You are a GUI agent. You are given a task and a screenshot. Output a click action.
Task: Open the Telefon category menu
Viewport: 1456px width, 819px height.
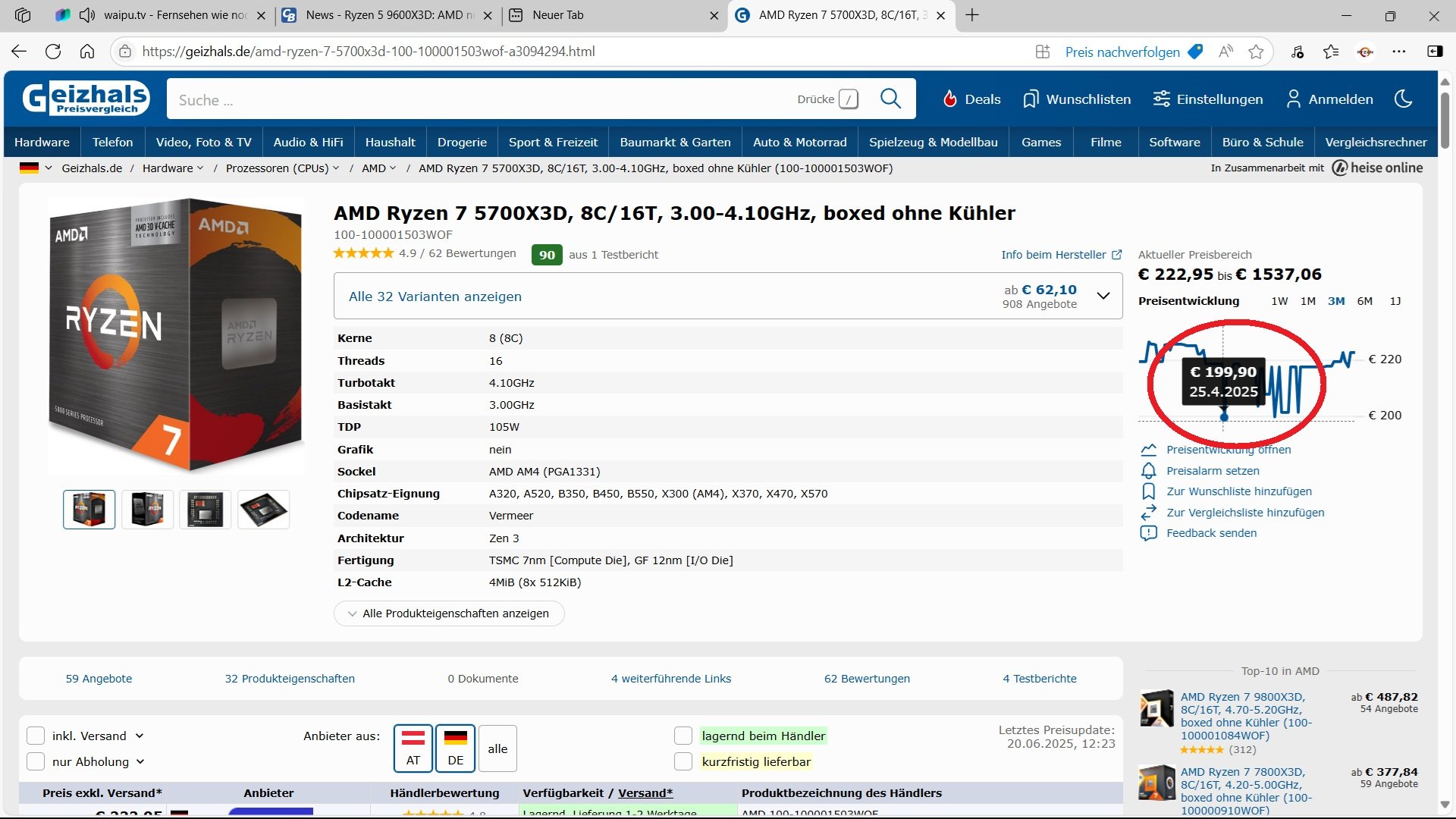[112, 142]
